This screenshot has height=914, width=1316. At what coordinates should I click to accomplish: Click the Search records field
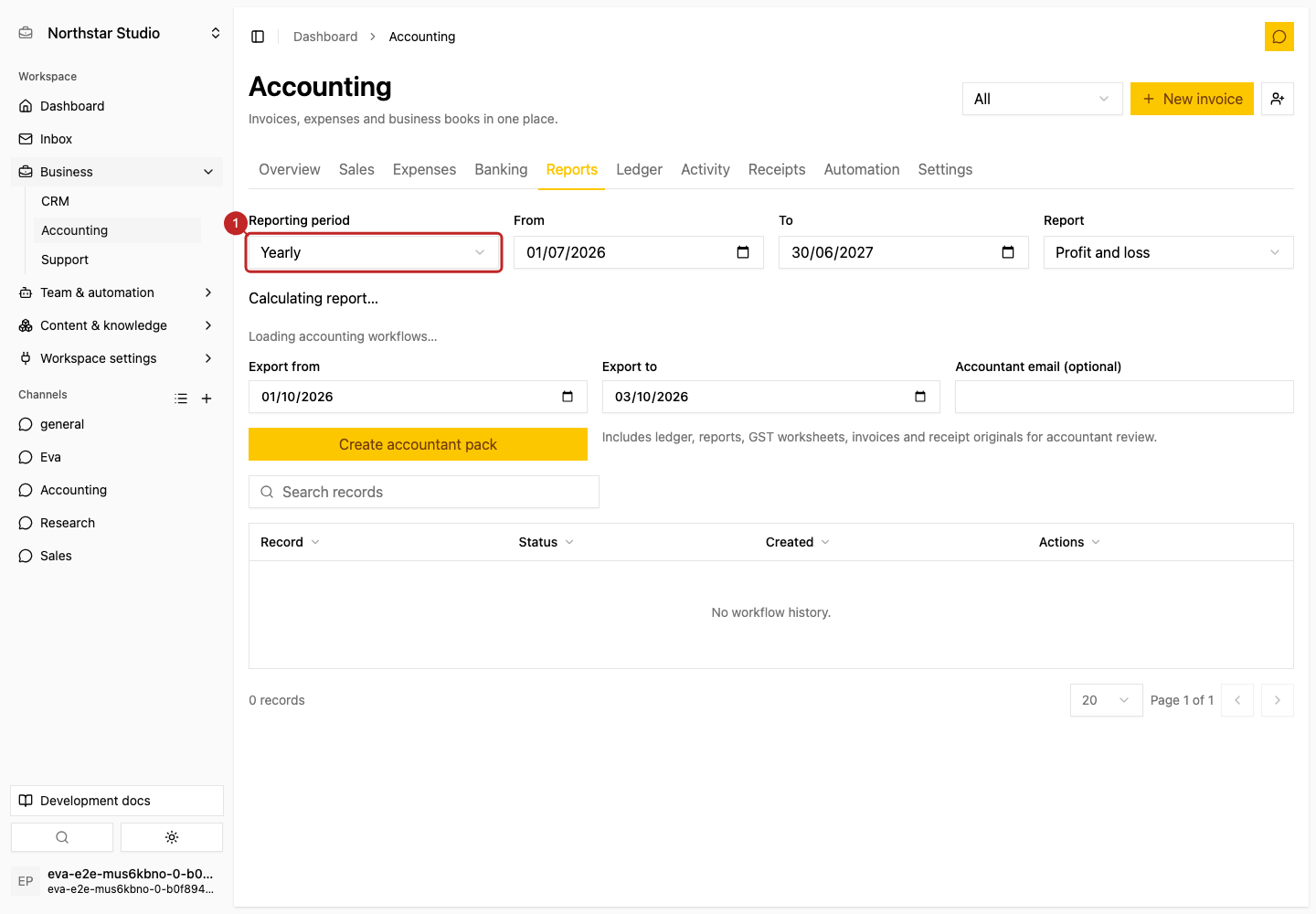(x=424, y=492)
